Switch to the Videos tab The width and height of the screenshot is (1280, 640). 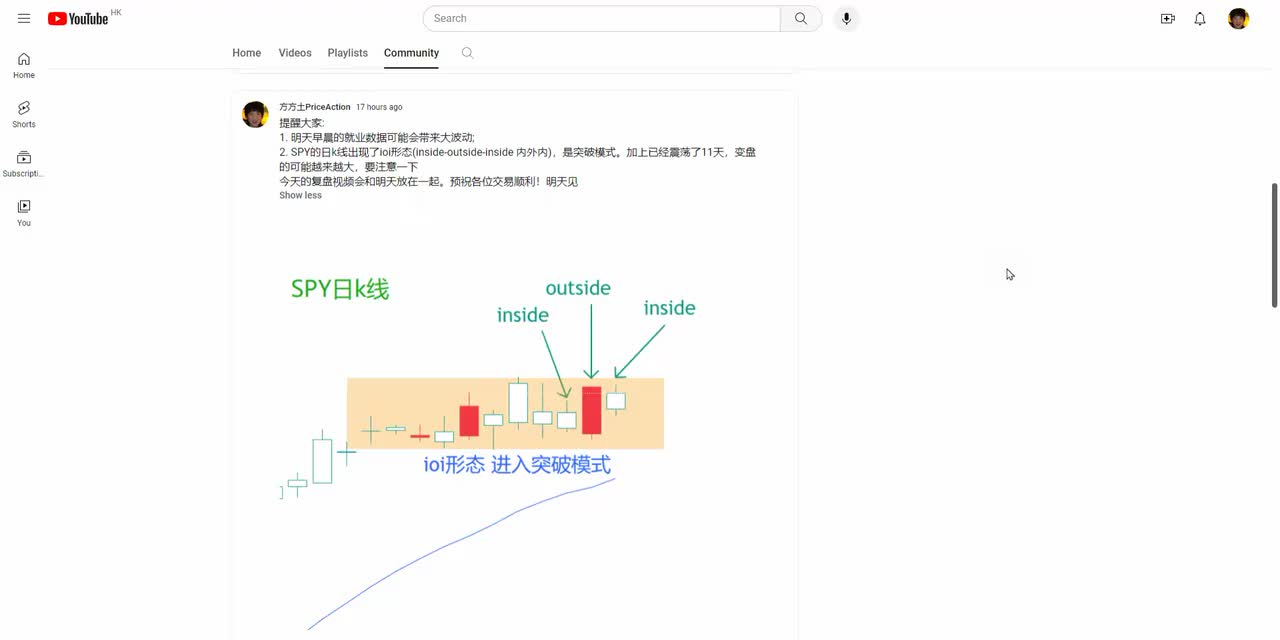point(295,53)
